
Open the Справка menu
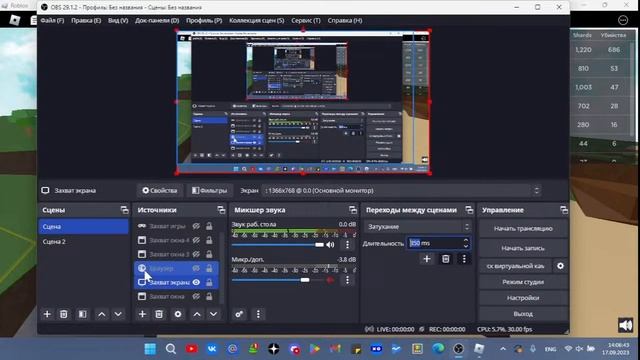(345, 20)
